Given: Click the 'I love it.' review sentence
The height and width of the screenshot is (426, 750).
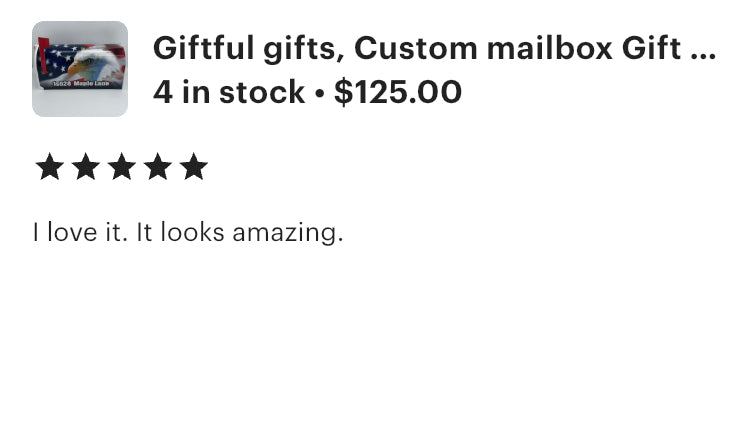Looking at the screenshot, I should click(x=79, y=233).
